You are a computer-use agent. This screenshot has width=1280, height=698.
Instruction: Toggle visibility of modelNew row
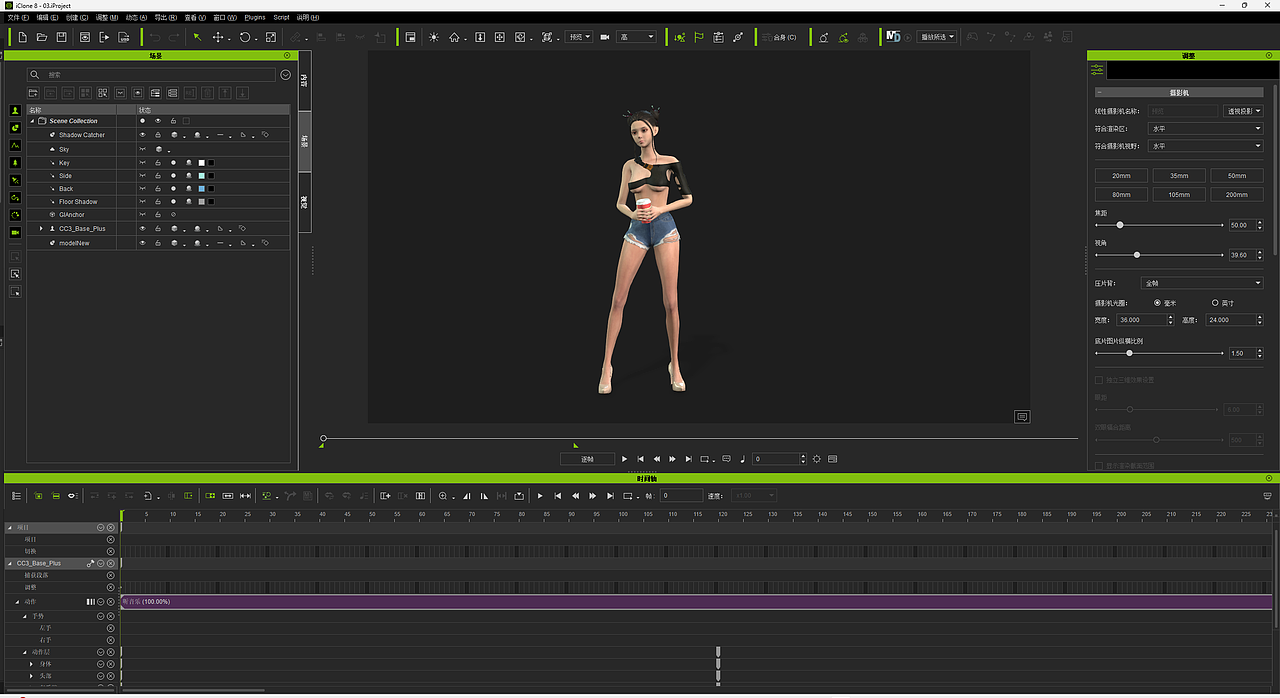click(142, 243)
